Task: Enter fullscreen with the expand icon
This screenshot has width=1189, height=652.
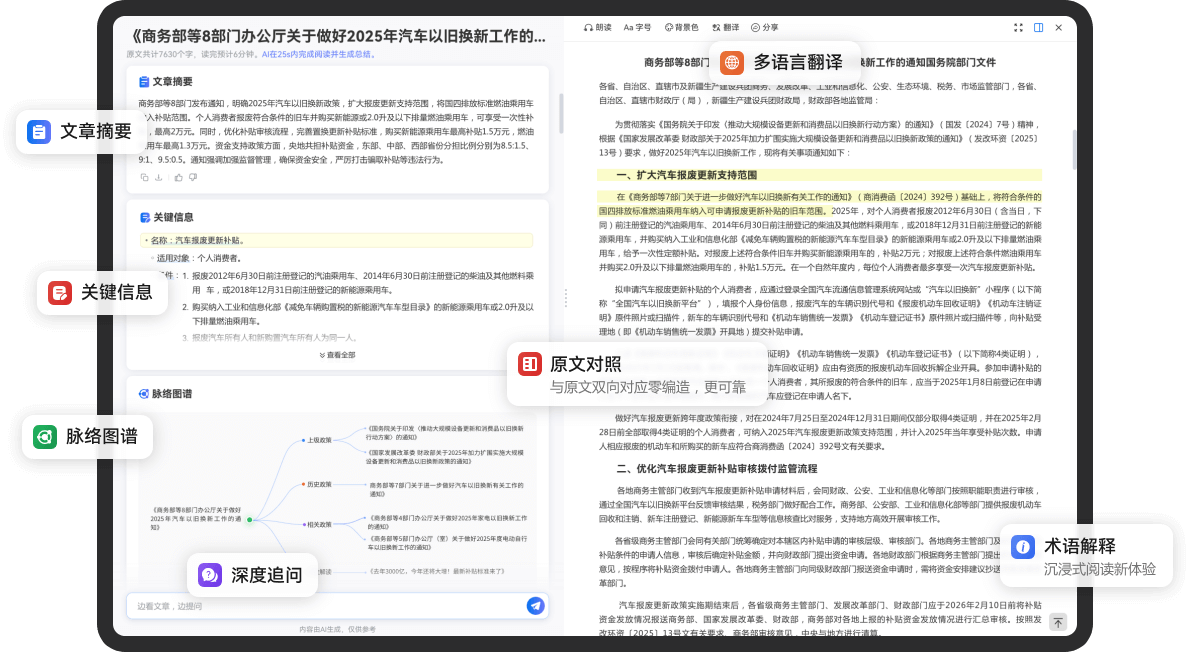Action: (1018, 27)
